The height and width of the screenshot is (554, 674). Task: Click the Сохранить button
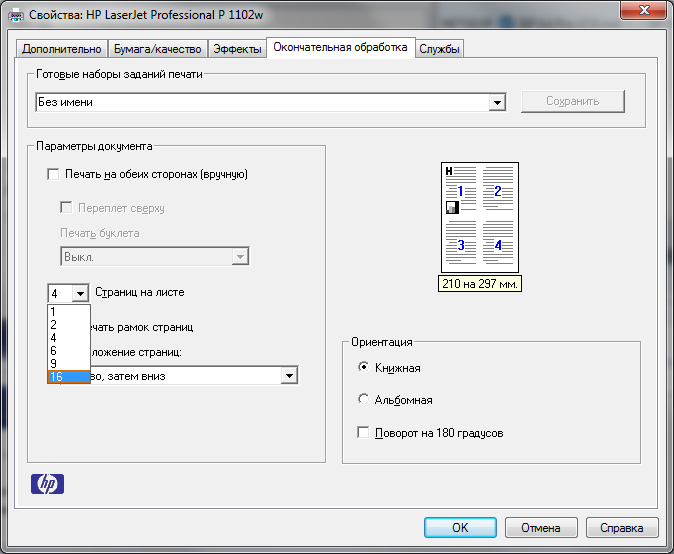[573, 101]
